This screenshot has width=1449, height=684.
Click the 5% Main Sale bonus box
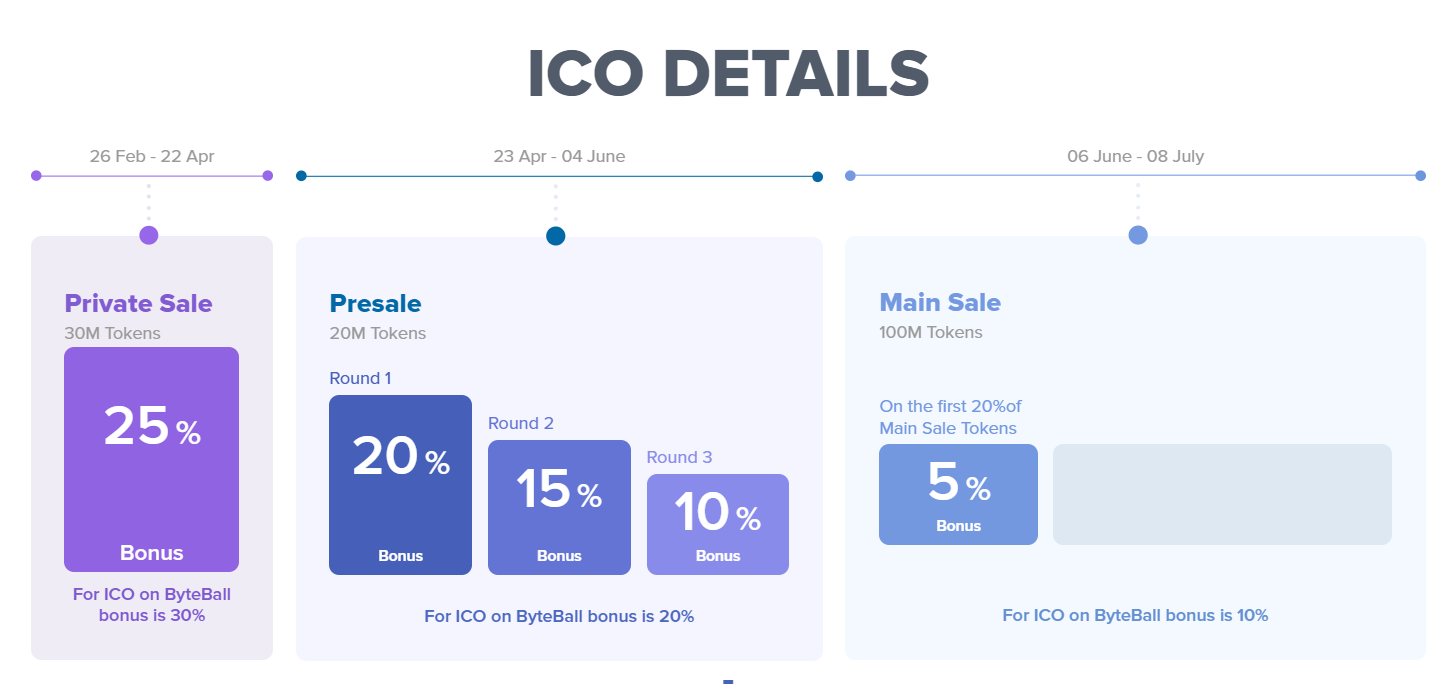[958, 494]
